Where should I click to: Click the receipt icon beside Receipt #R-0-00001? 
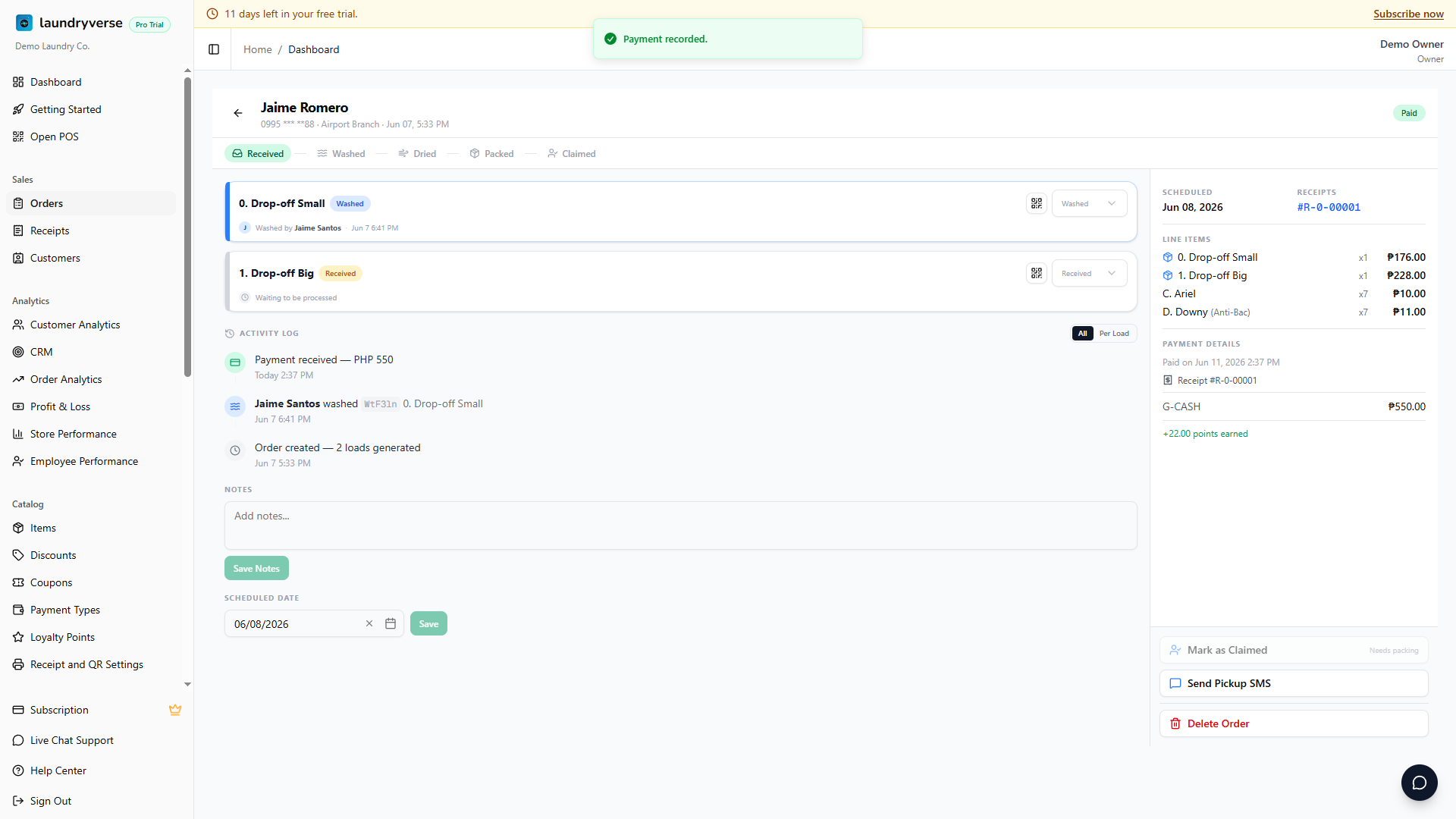click(x=1168, y=381)
